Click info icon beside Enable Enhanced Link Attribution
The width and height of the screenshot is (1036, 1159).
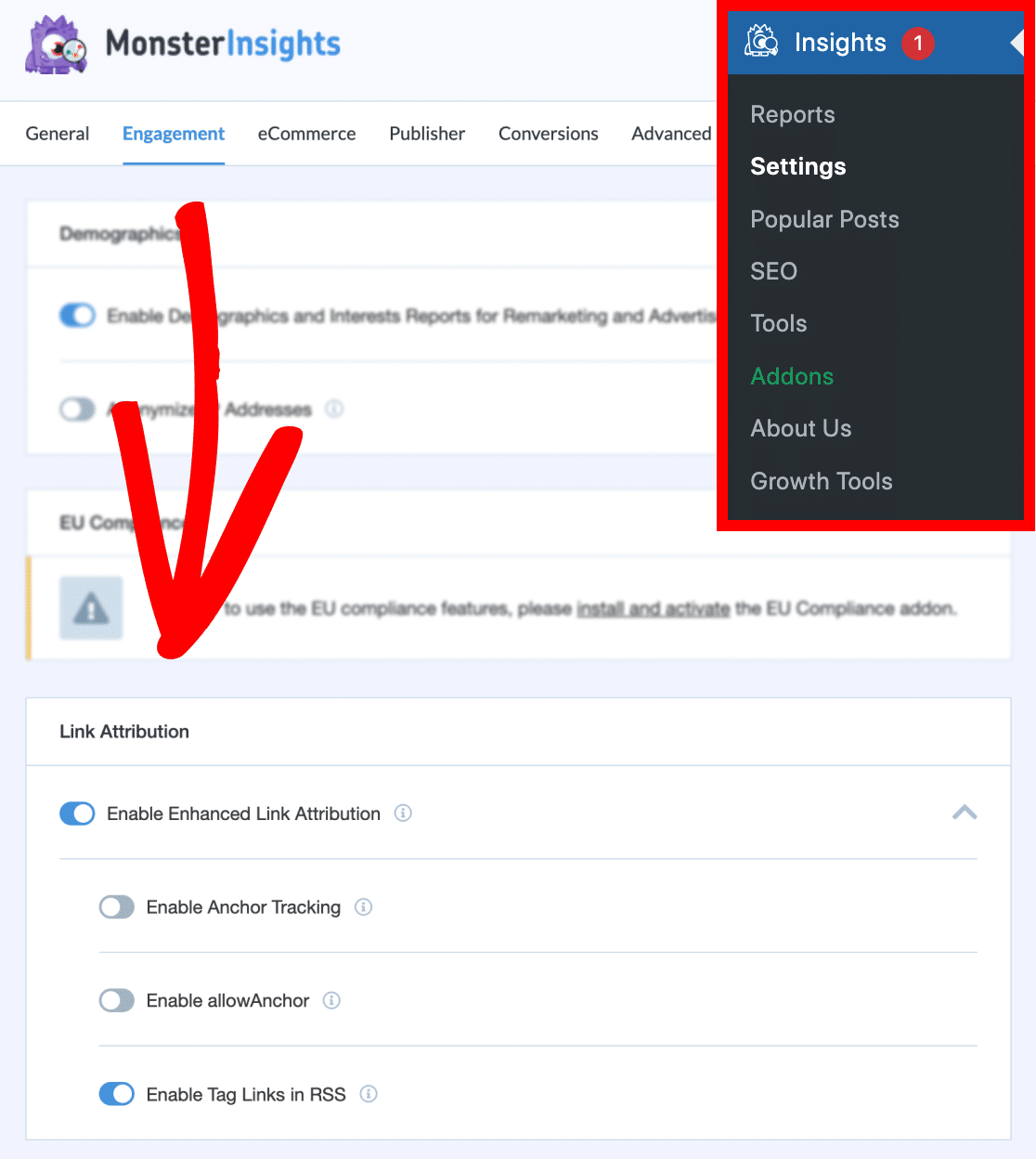(403, 814)
